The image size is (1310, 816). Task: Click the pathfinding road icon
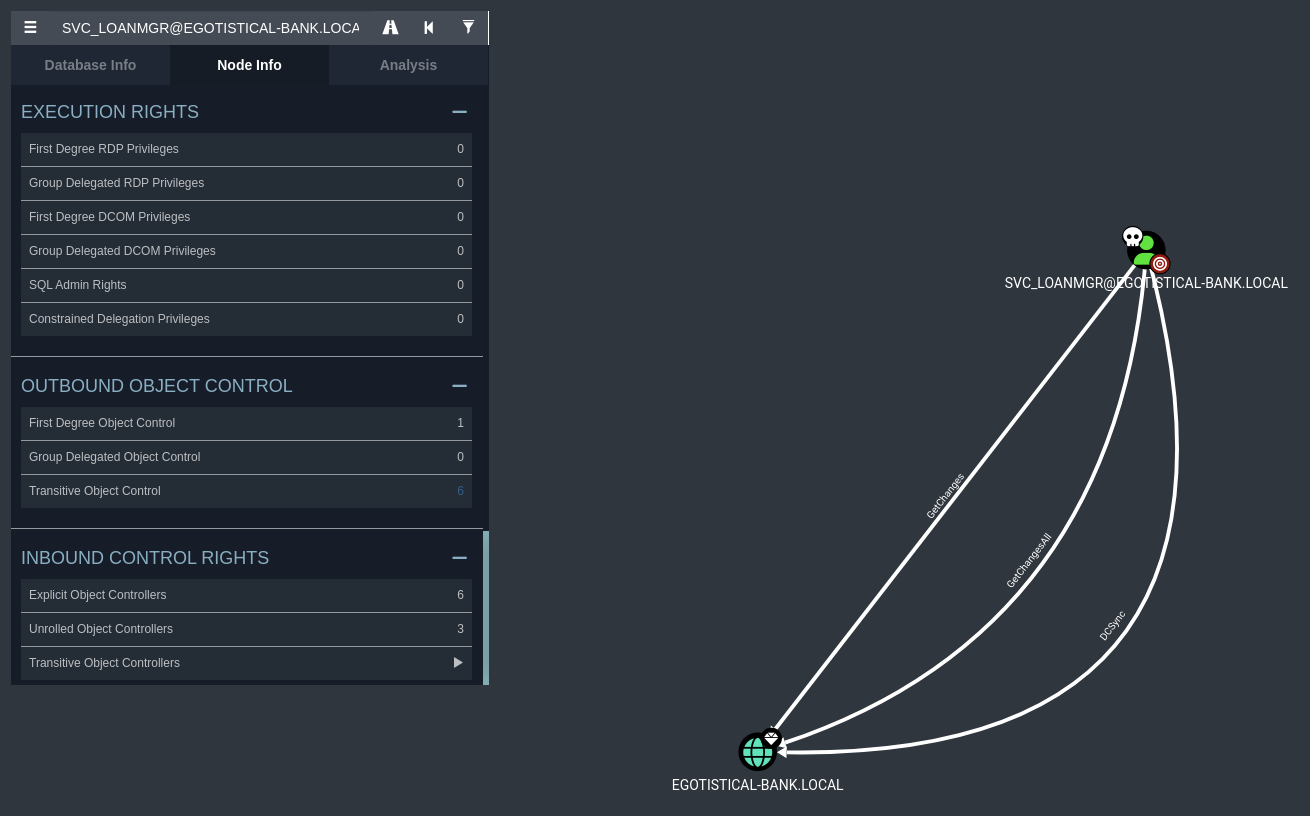click(390, 28)
